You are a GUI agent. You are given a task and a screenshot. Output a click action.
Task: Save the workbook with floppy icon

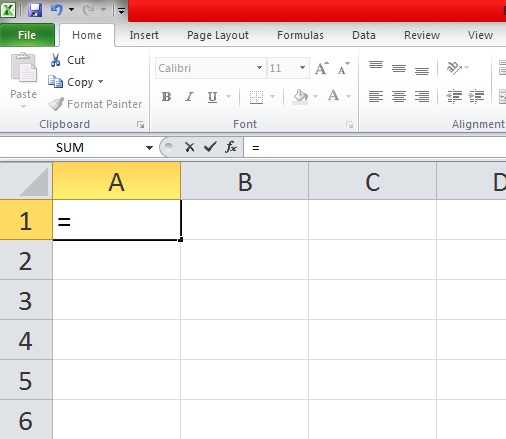click(x=35, y=10)
